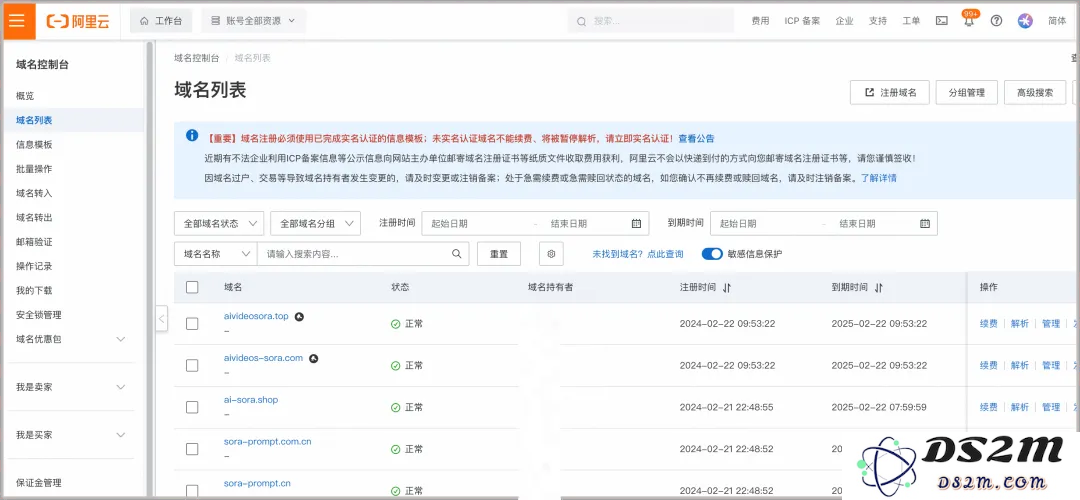This screenshot has height=500, width=1080.
Task: Open the expiry date calendar icon
Action: click(x=924, y=223)
